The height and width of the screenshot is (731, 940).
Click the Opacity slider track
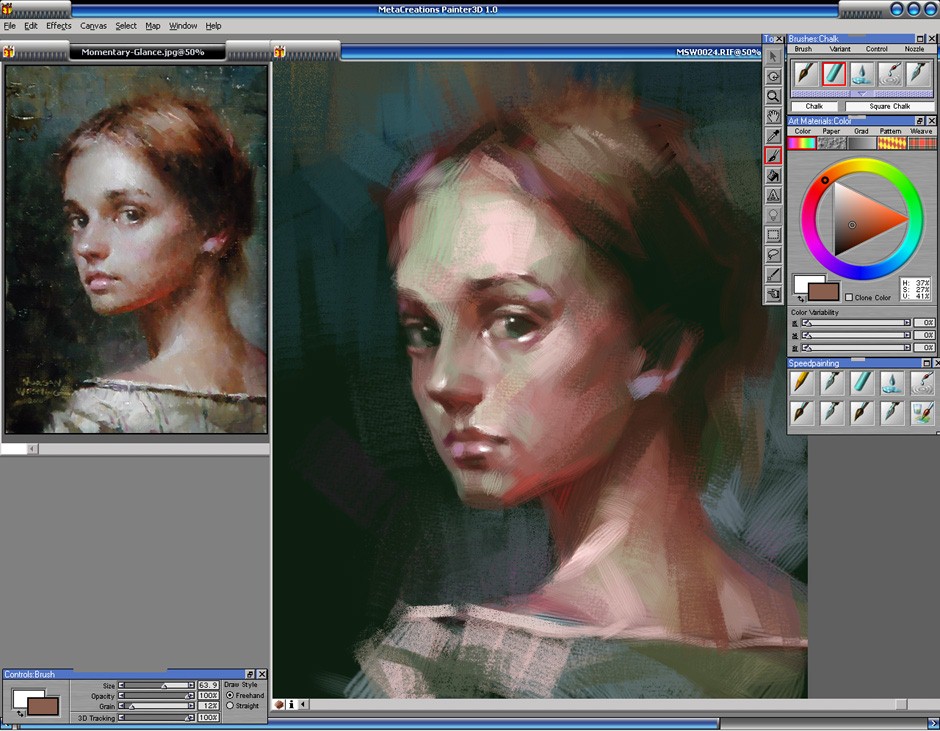coord(156,696)
